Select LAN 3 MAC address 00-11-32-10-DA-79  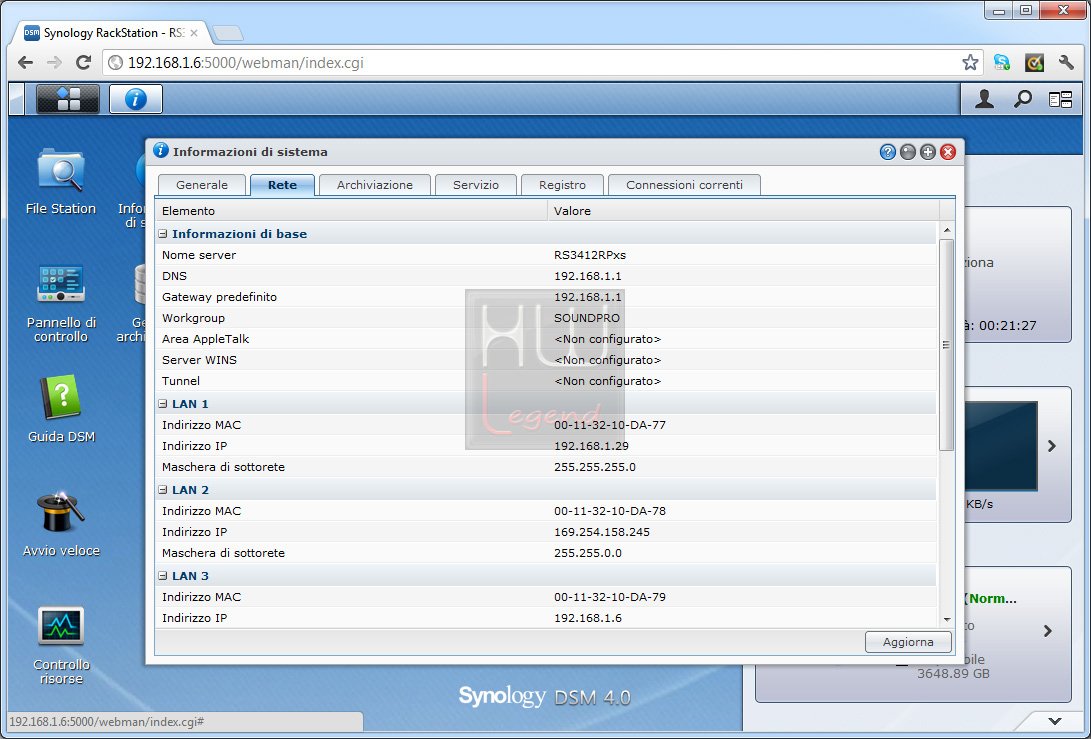tap(610, 597)
